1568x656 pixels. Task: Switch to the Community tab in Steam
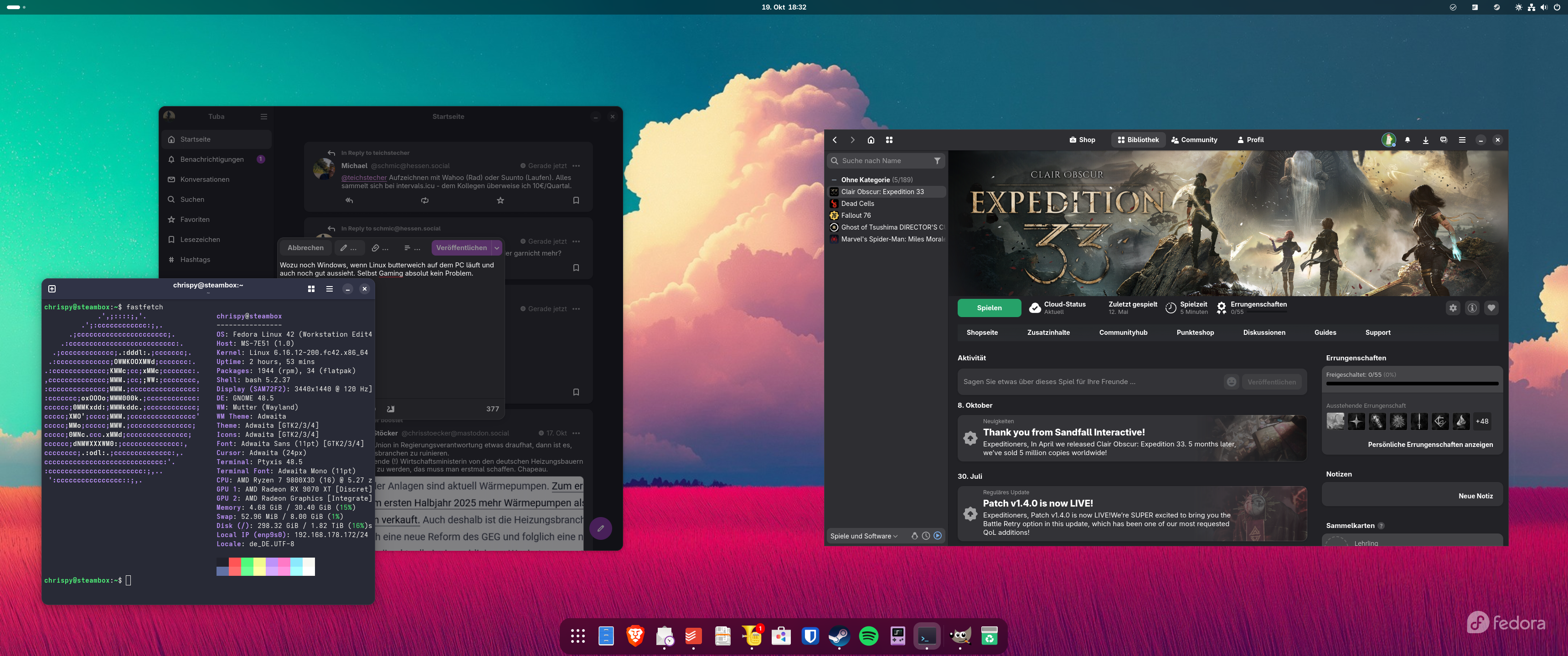click(x=1194, y=140)
